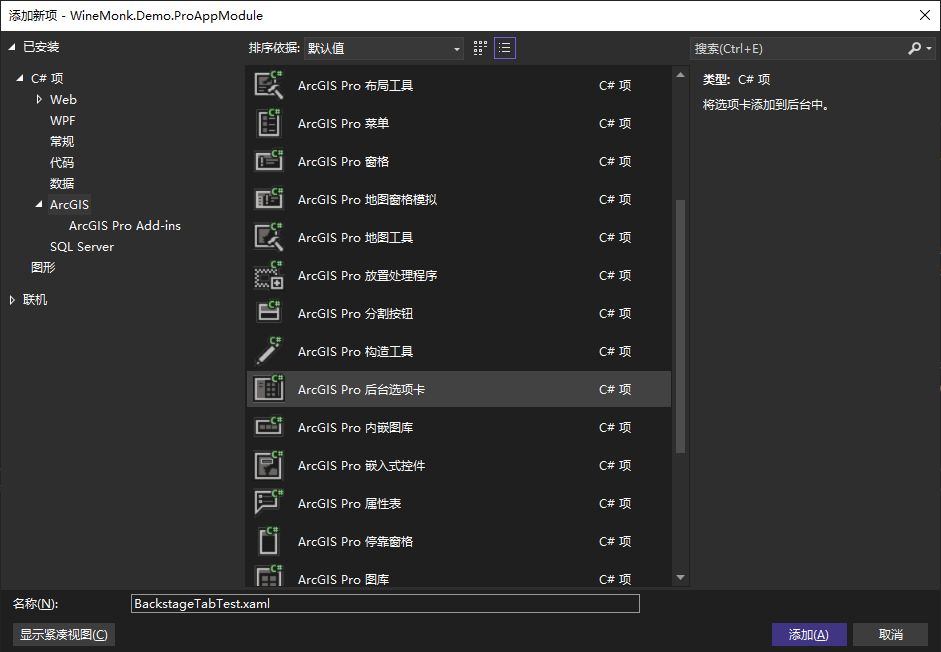Image resolution: width=941 pixels, height=652 pixels.
Task: Select the ArcGIS Pro 放置处理程序 icon
Action: click(x=268, y=275)
